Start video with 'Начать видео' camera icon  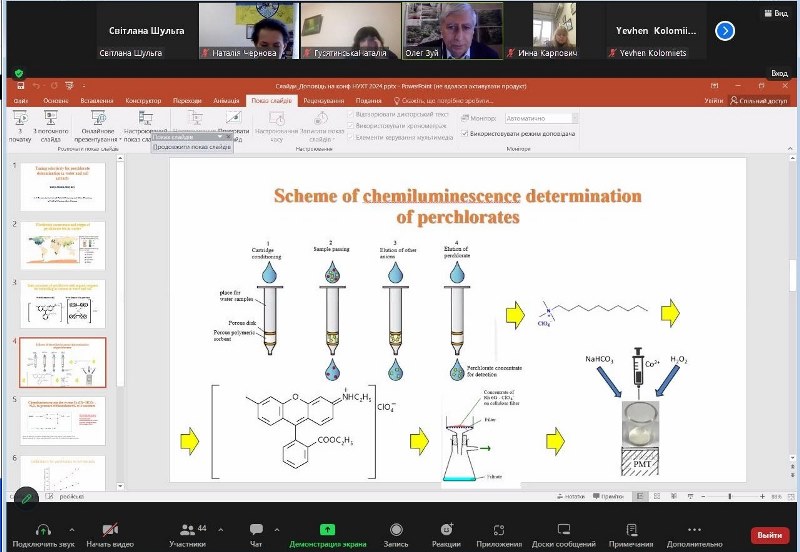coord(110,530)
